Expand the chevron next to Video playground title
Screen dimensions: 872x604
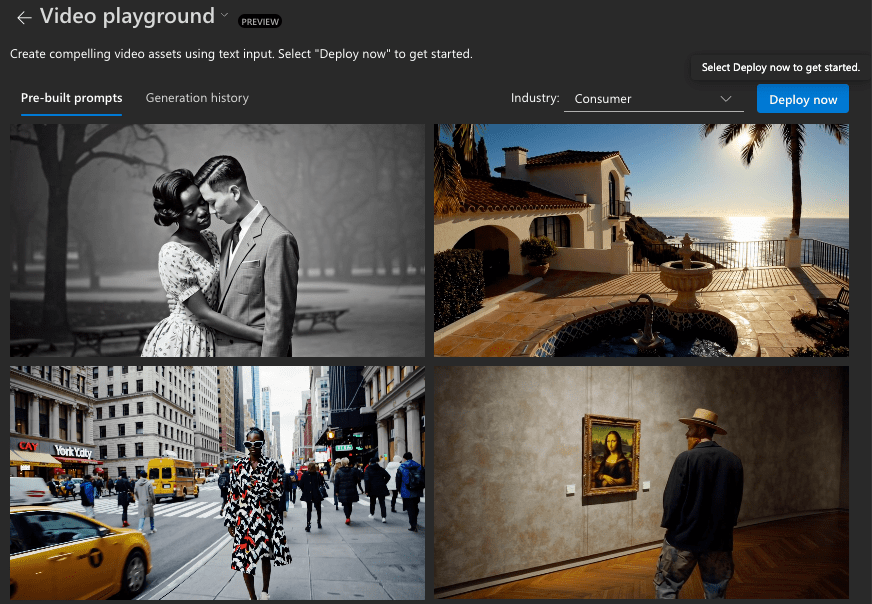click(x=225, y=16)
